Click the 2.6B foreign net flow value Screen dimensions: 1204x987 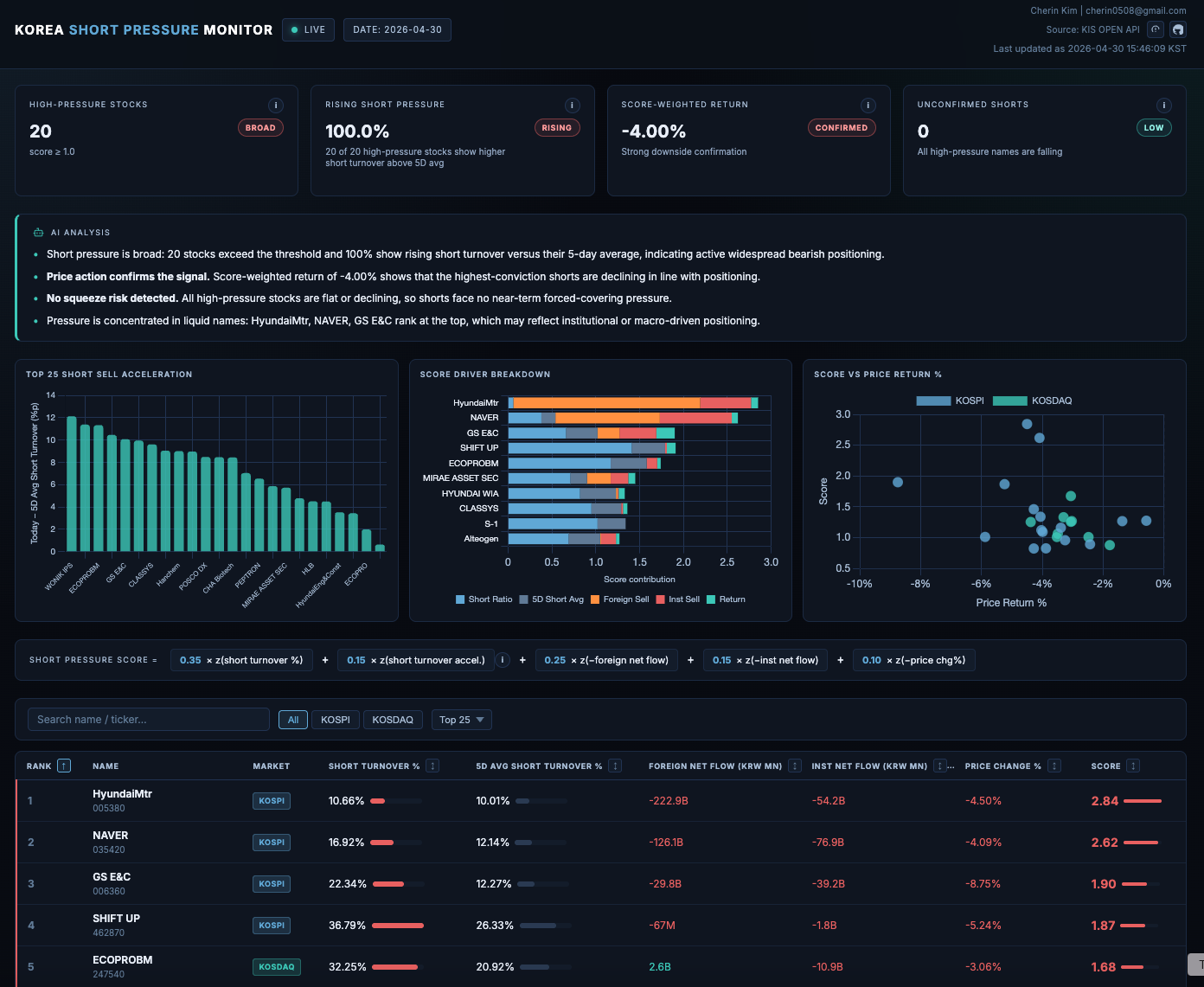(660, 967)
